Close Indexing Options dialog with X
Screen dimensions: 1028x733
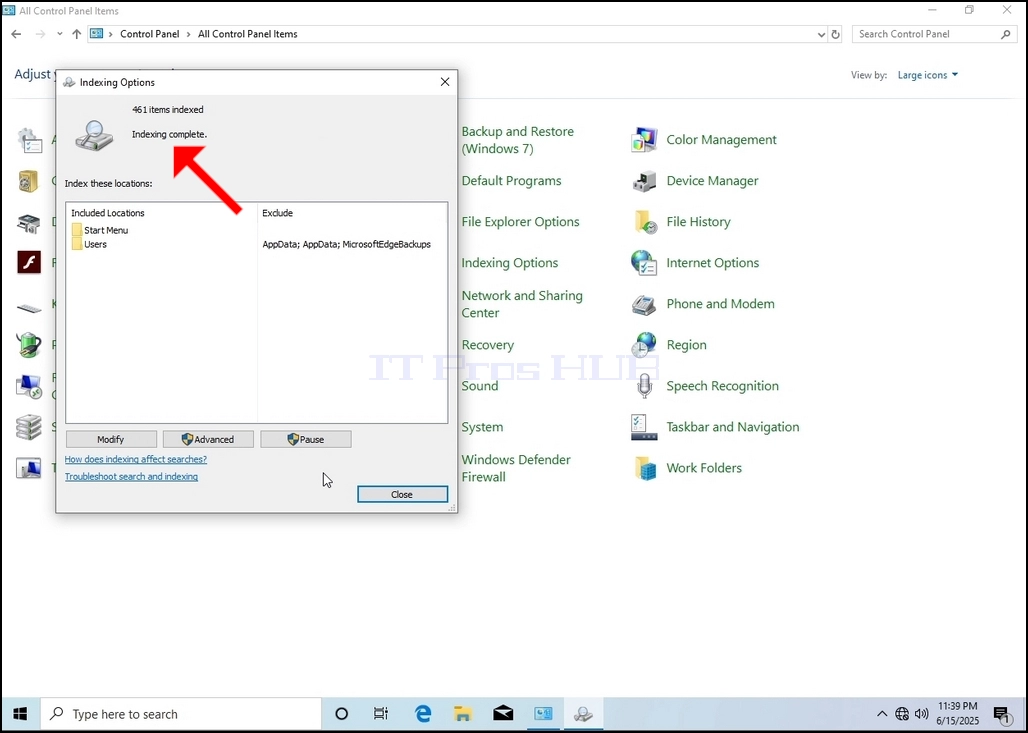[445, 82]
